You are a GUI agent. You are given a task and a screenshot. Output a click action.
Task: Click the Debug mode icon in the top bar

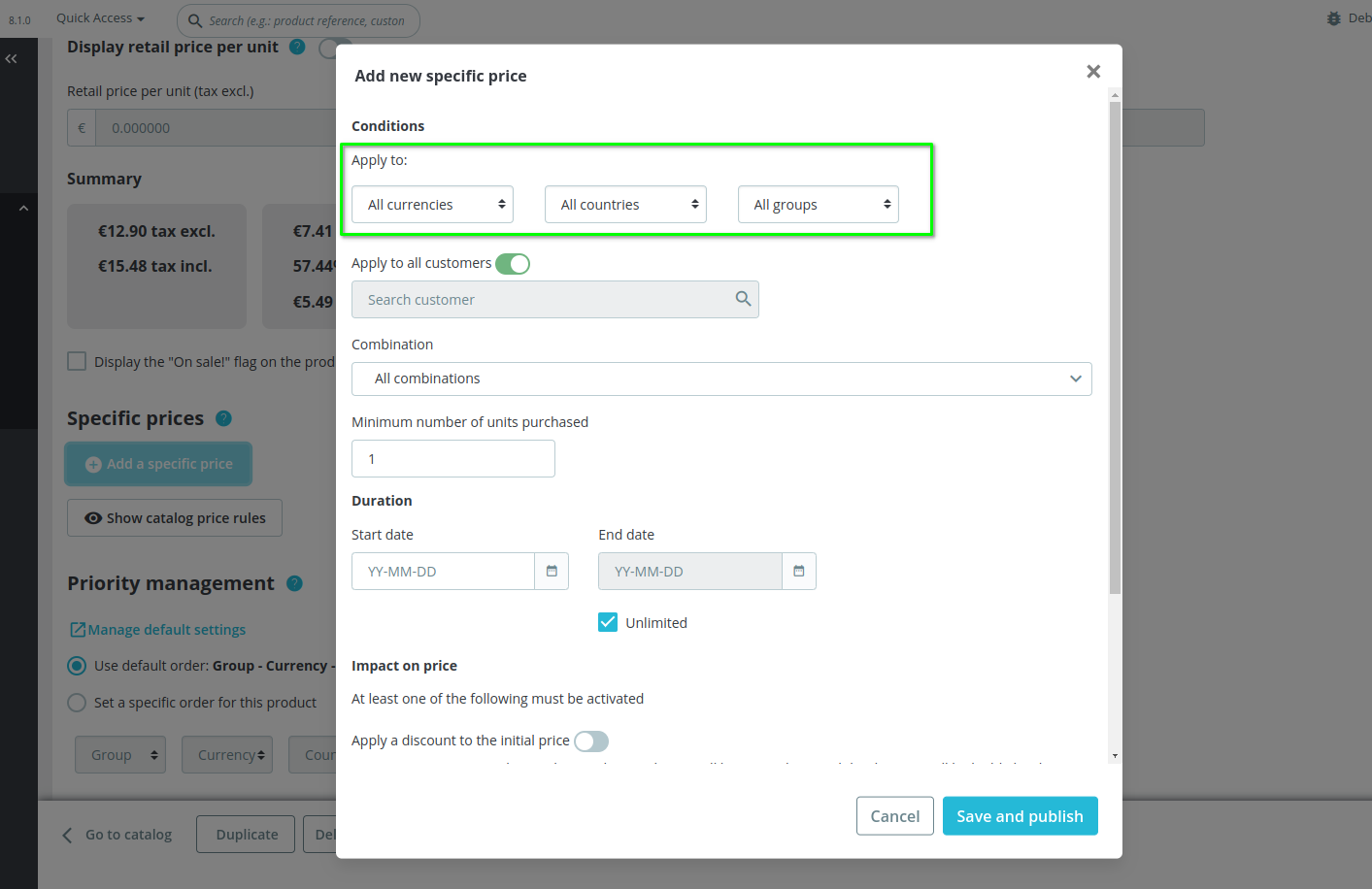tap(1333, 16)
